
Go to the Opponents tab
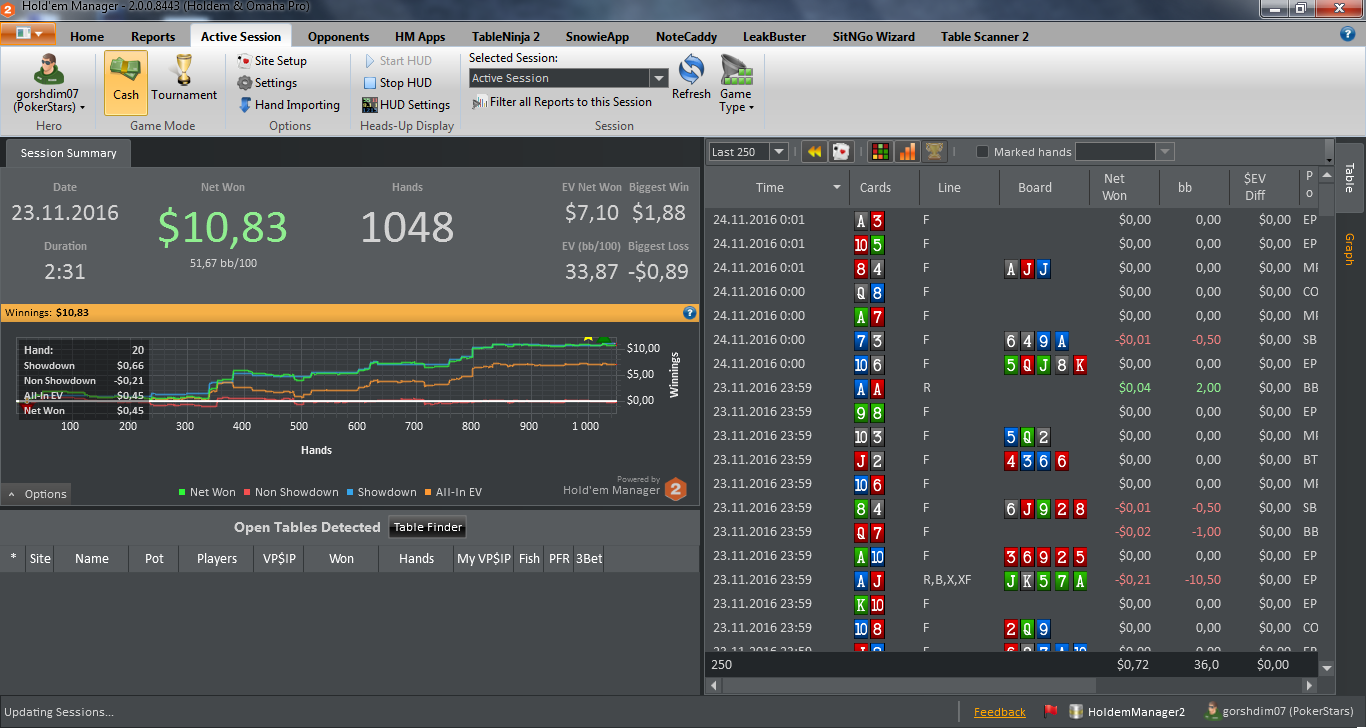[x=338, y=37]
